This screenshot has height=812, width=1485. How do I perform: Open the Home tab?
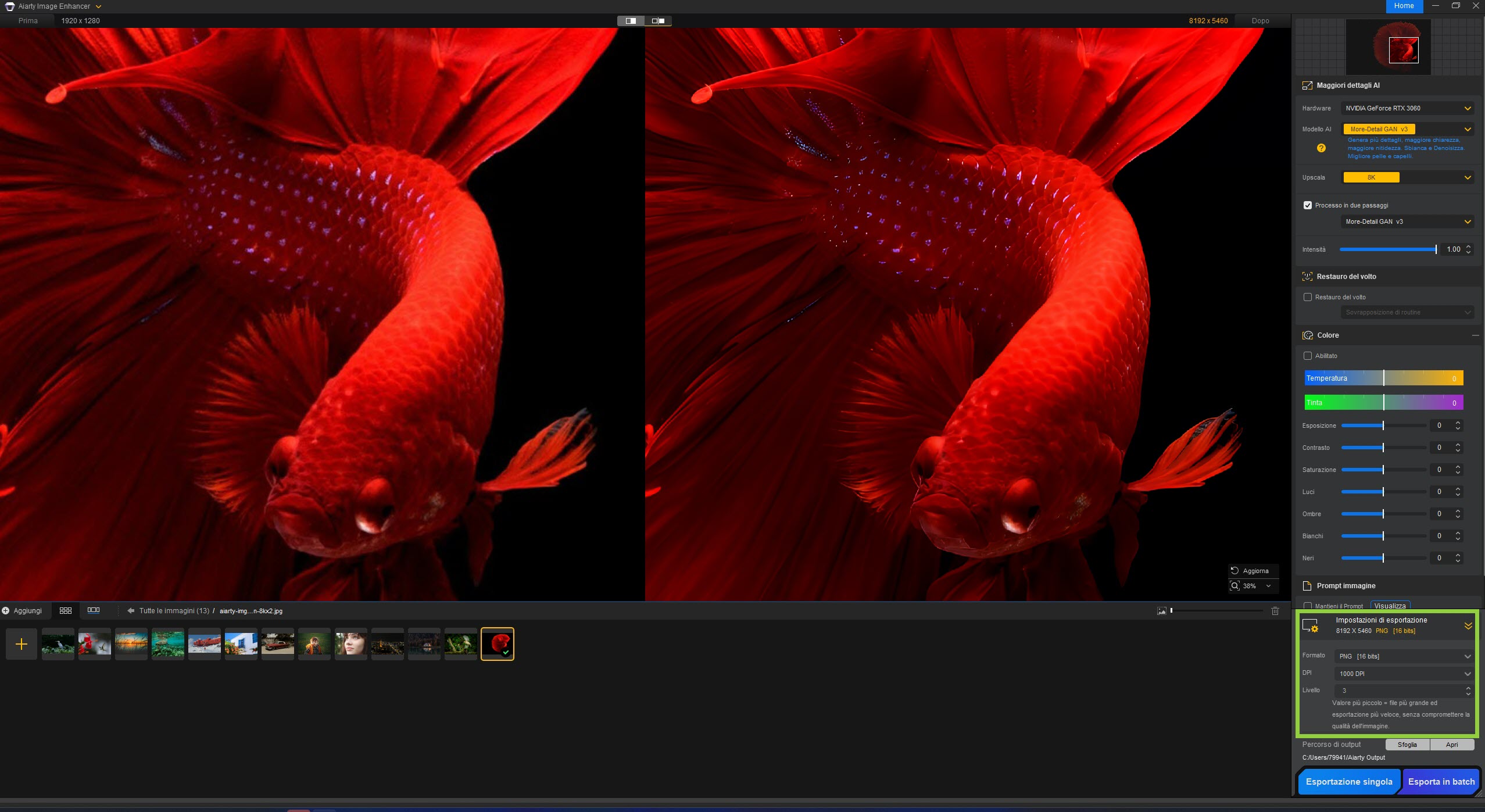click(x=1404, y=6)
